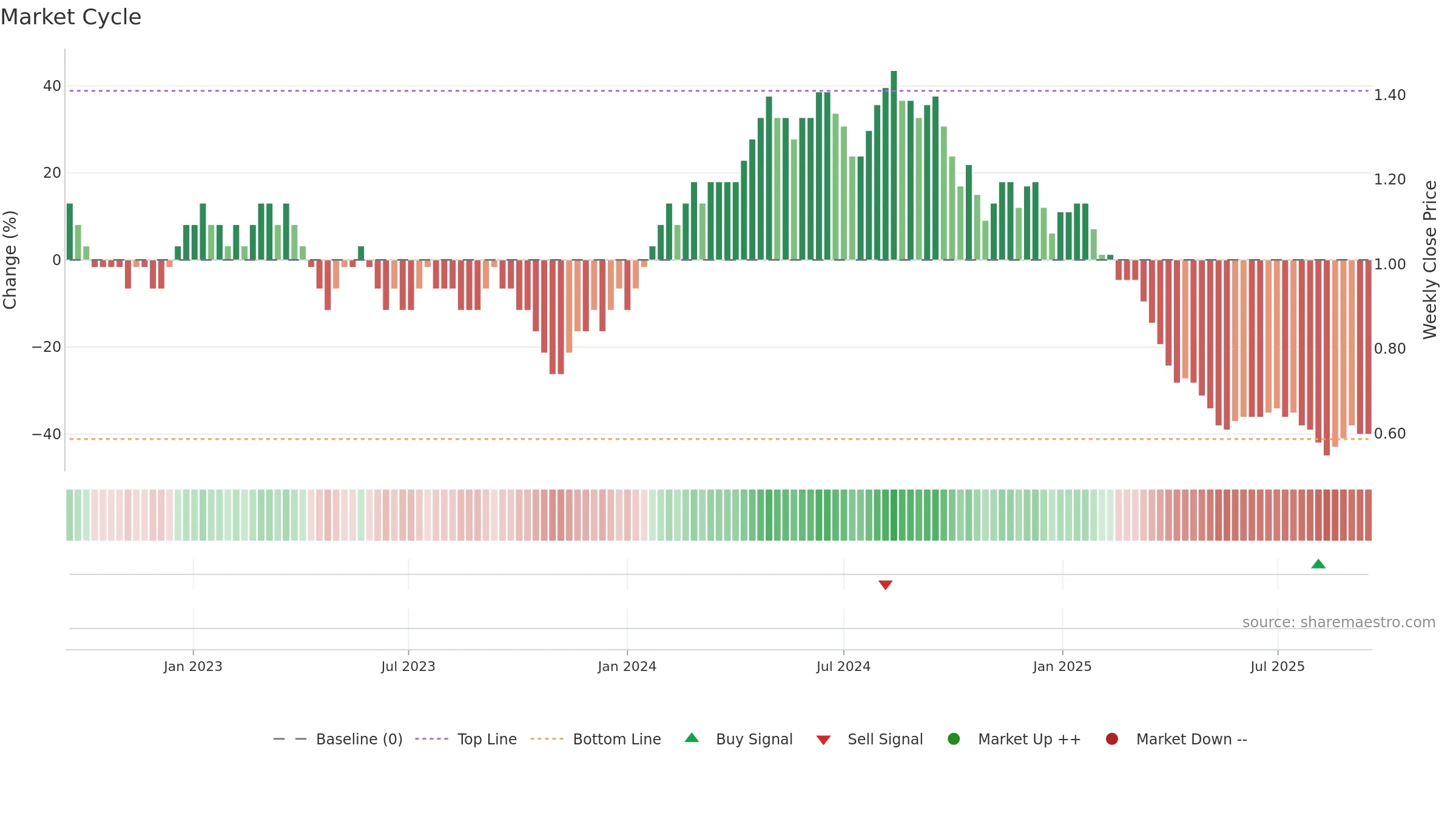Toggle the Market Down -- legend entry
The width and height of the screenshot is (1456, 819).
(x=1176, y=739)
